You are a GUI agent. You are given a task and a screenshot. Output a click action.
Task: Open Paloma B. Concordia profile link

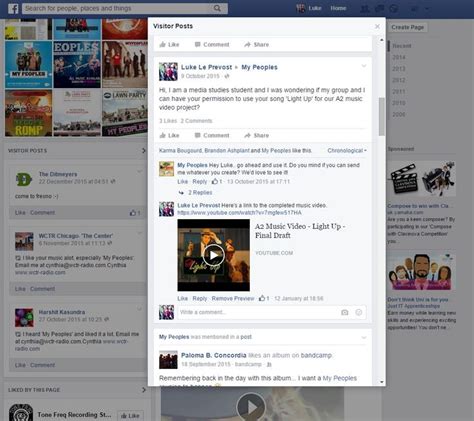click(214, 355)
